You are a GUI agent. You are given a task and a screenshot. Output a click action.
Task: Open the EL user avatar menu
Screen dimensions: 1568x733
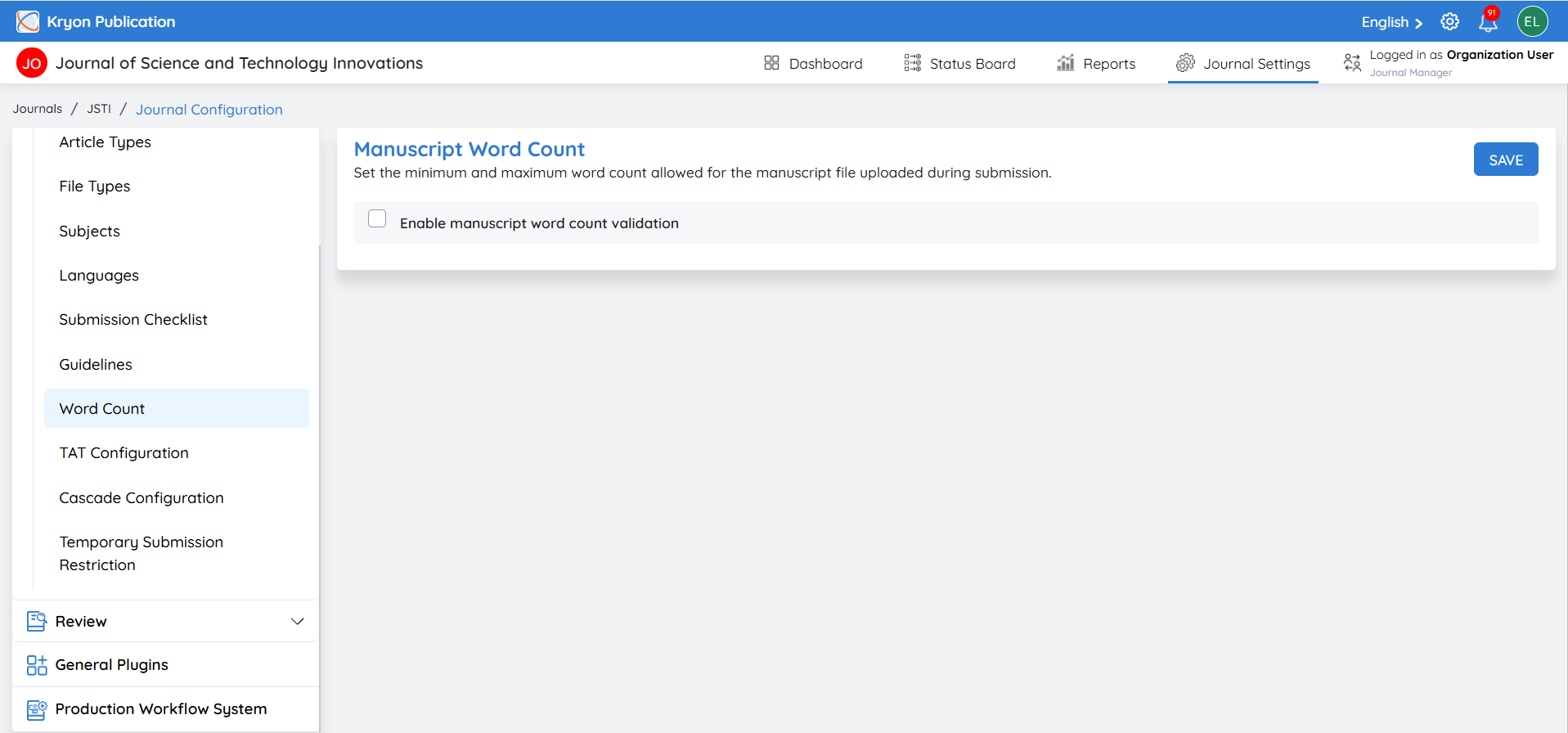coord(1532,22)
